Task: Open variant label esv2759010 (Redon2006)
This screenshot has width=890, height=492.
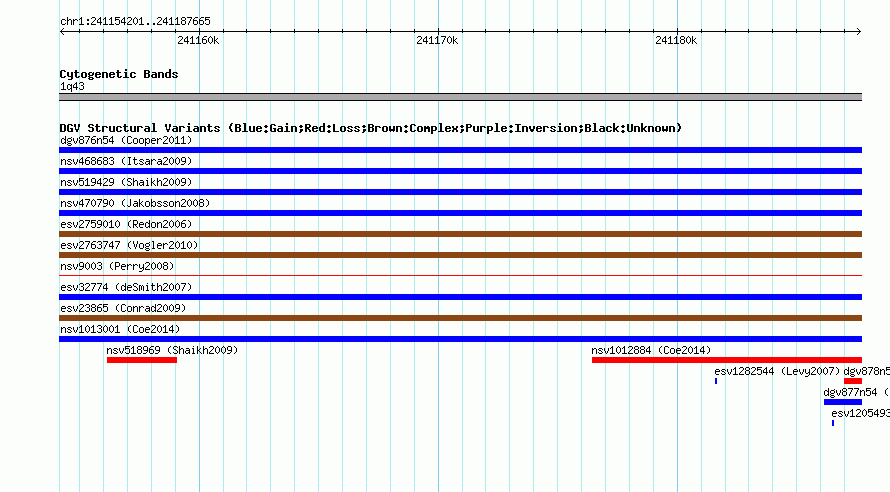Action: [x=126, y=224]
